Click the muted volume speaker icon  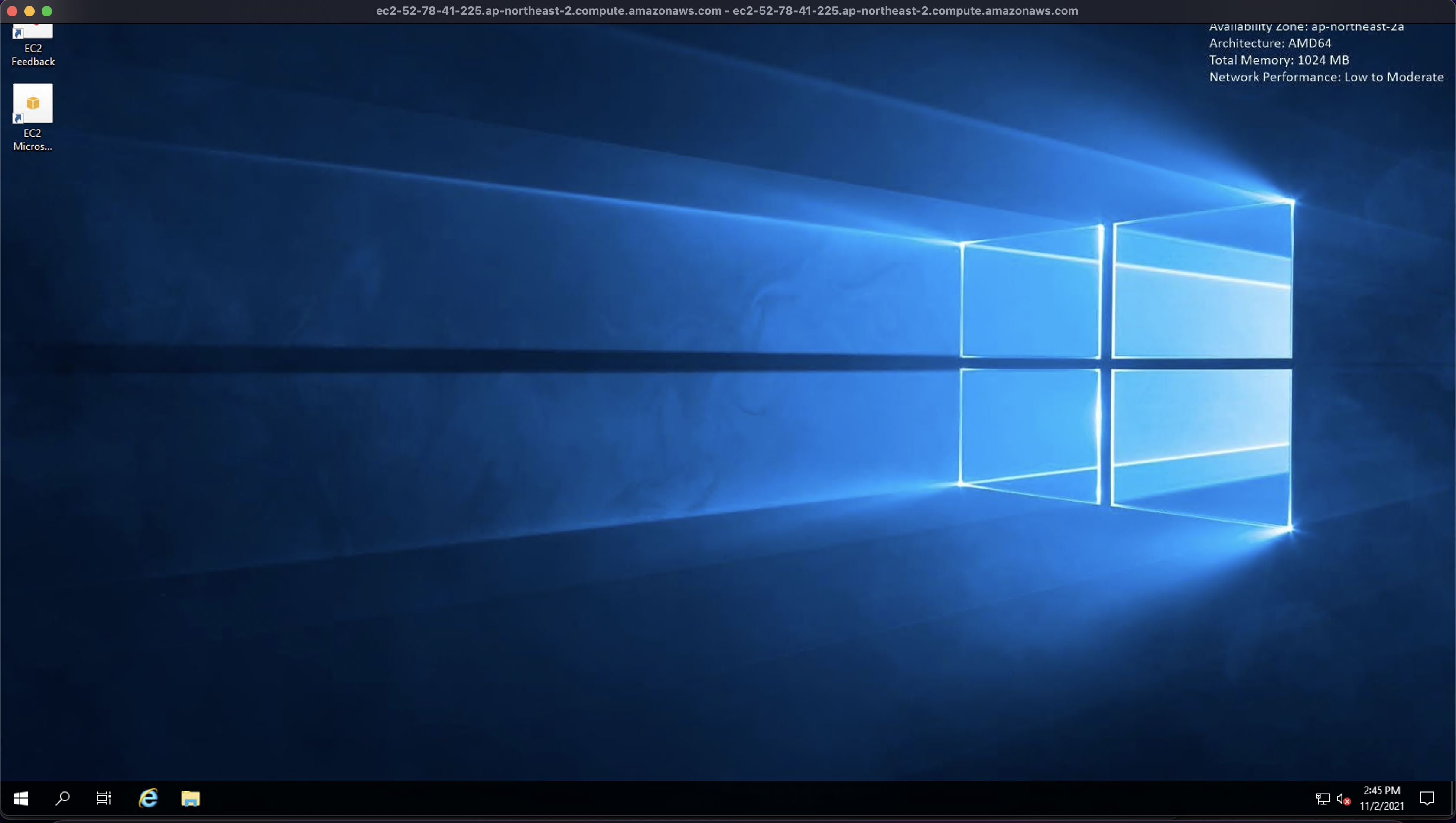pyautogui.click(x=1343, y=799)
